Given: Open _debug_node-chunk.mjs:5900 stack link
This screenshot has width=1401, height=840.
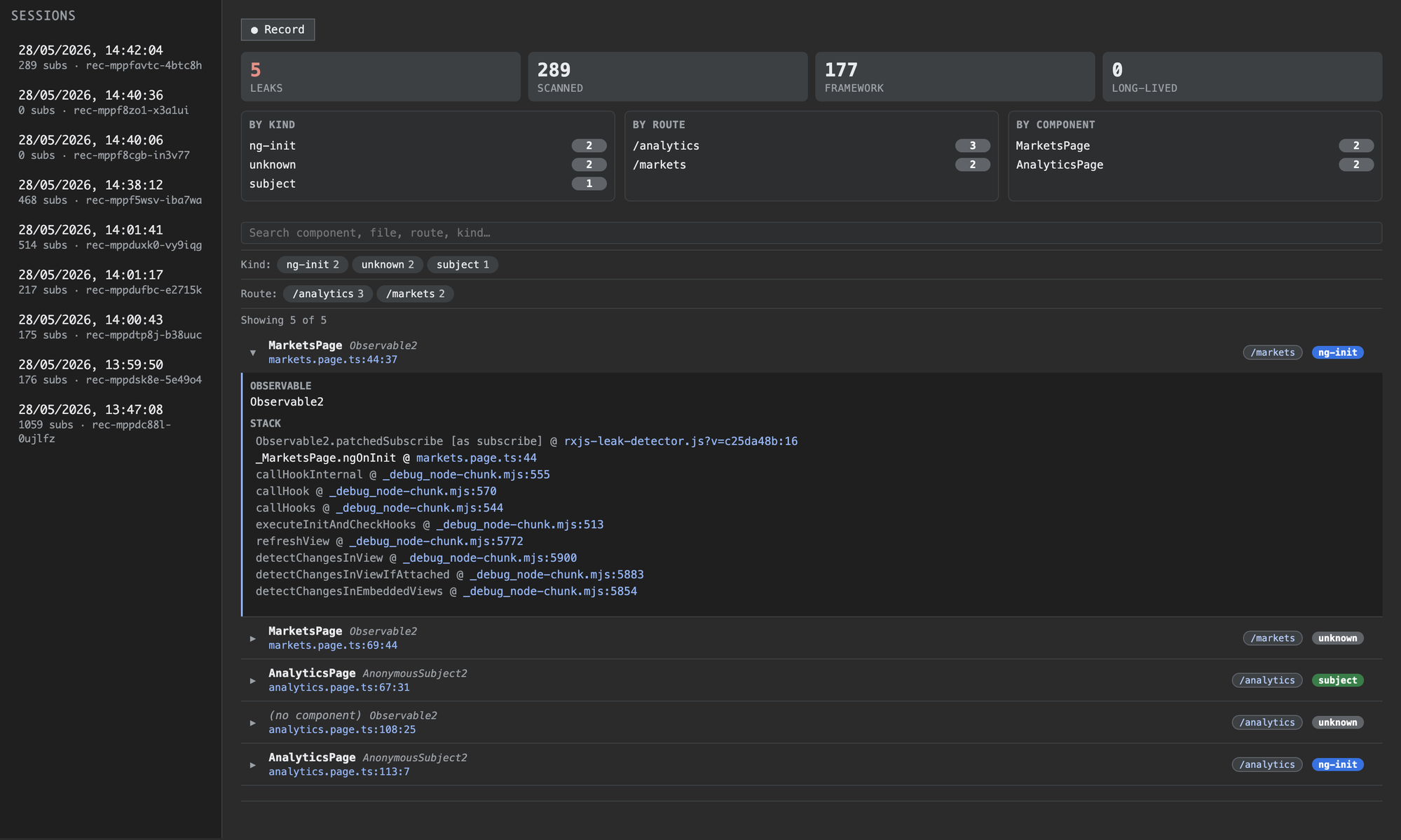Looking at the screenshot, I should [490, 558].
